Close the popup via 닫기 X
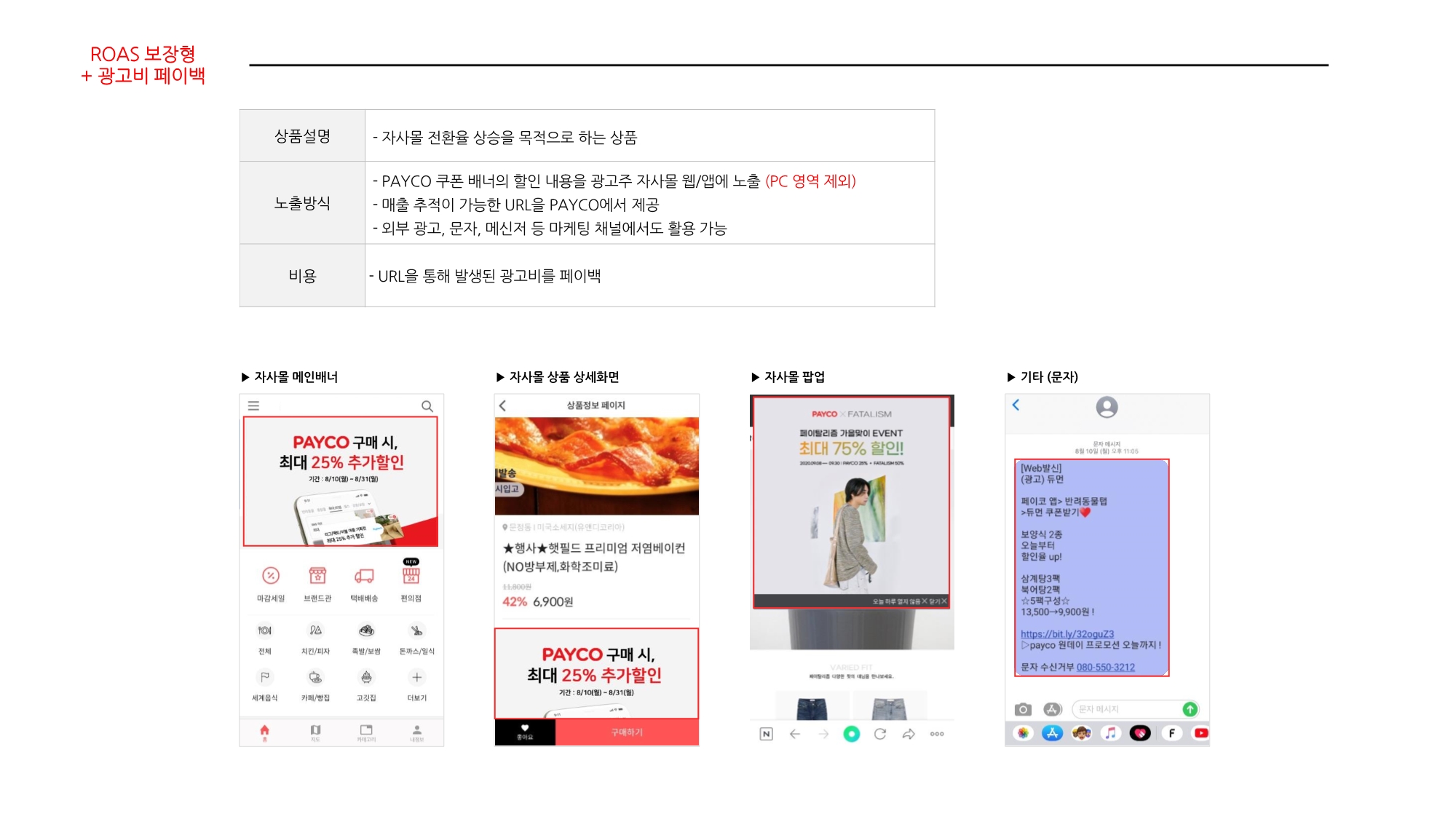This screenshot has width=1456, height=819. (938, 601)
